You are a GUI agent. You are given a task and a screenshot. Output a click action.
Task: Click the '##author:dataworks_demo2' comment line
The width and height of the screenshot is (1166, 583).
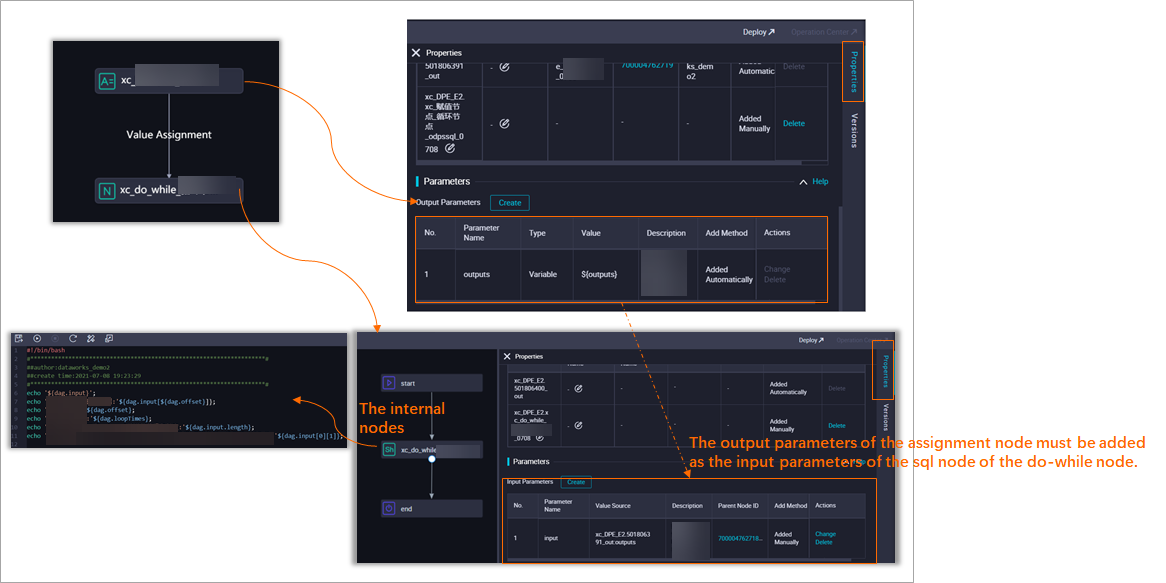pos(68,367)
